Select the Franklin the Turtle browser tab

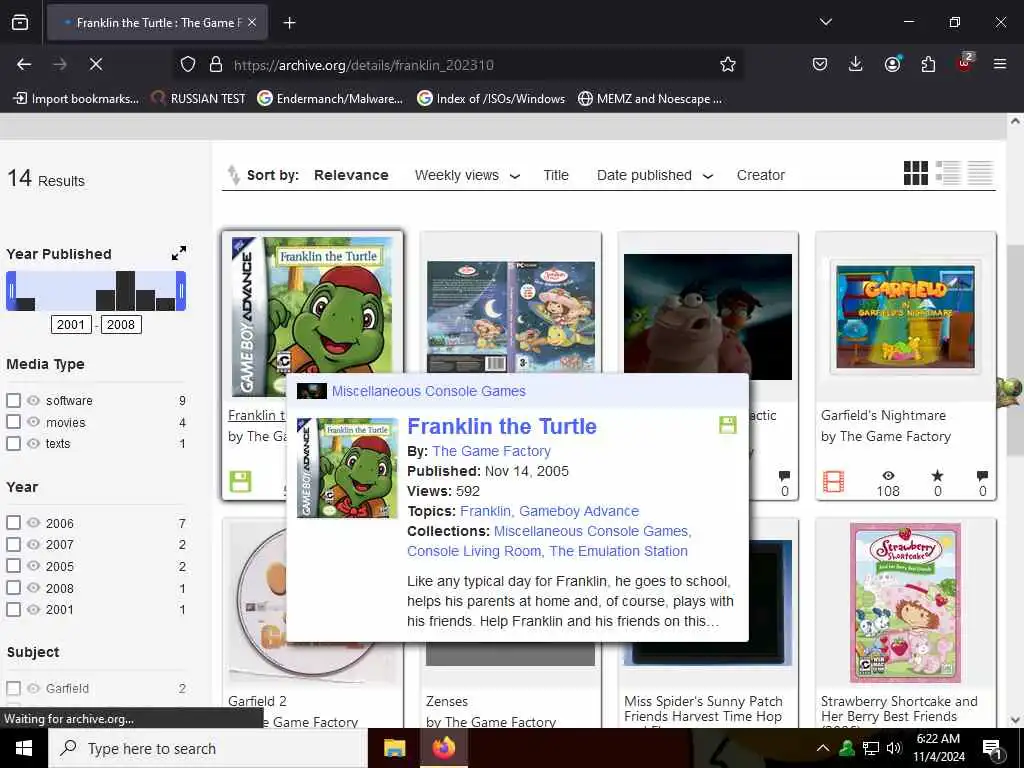pos(157,23)
